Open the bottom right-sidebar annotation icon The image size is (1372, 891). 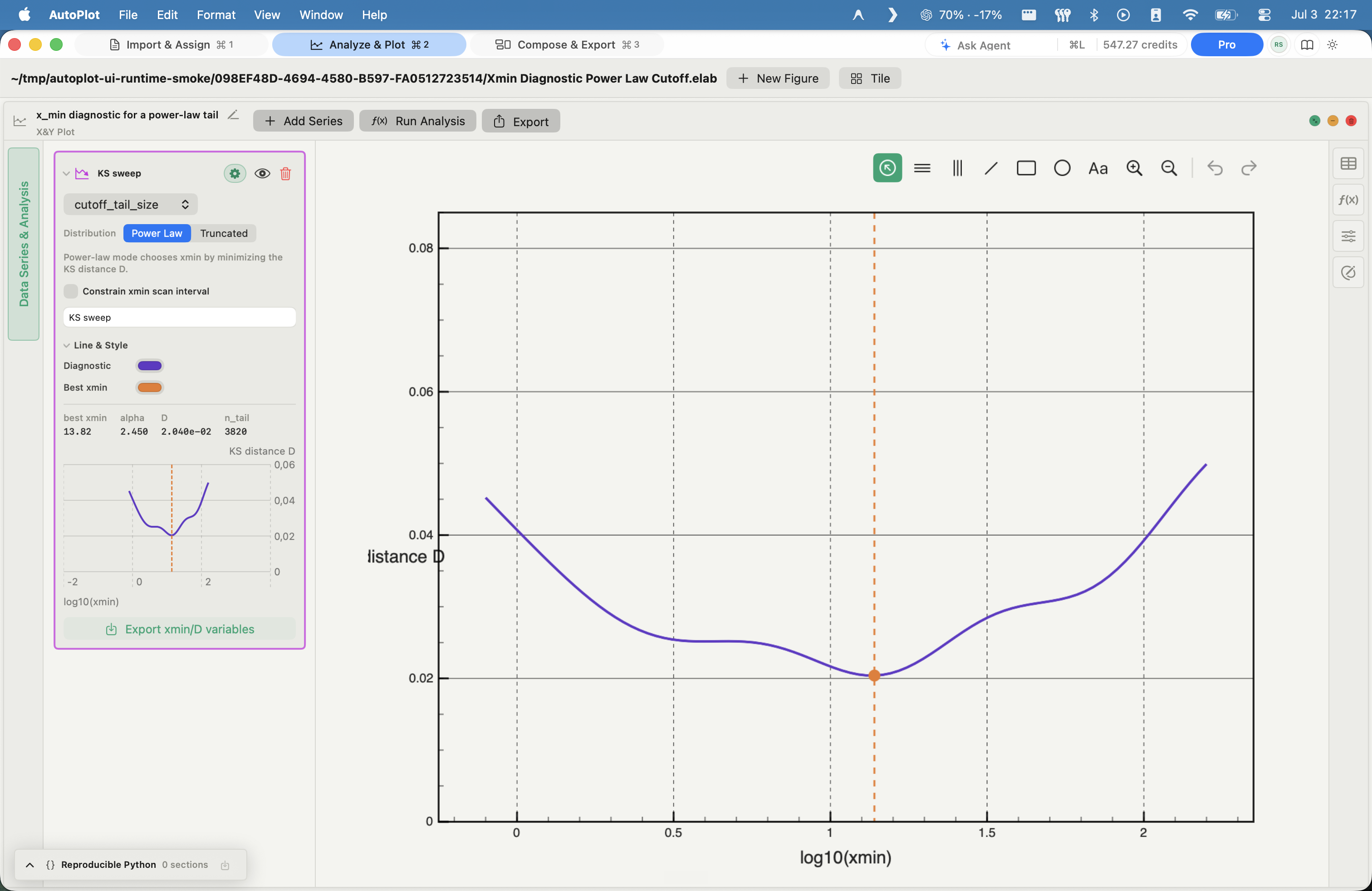click(x=1348, y=272)
